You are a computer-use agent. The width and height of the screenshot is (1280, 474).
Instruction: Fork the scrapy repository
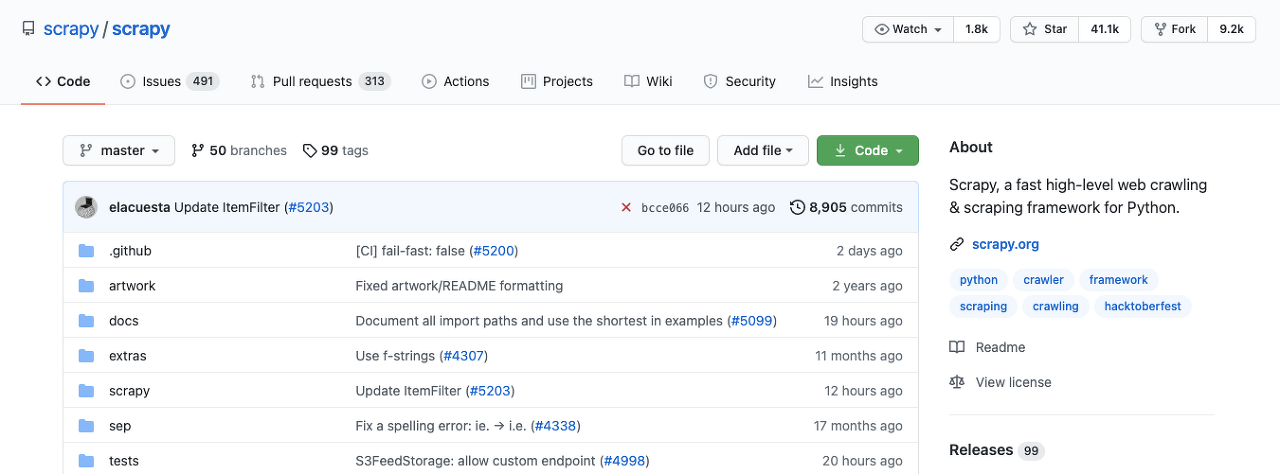1174,29
